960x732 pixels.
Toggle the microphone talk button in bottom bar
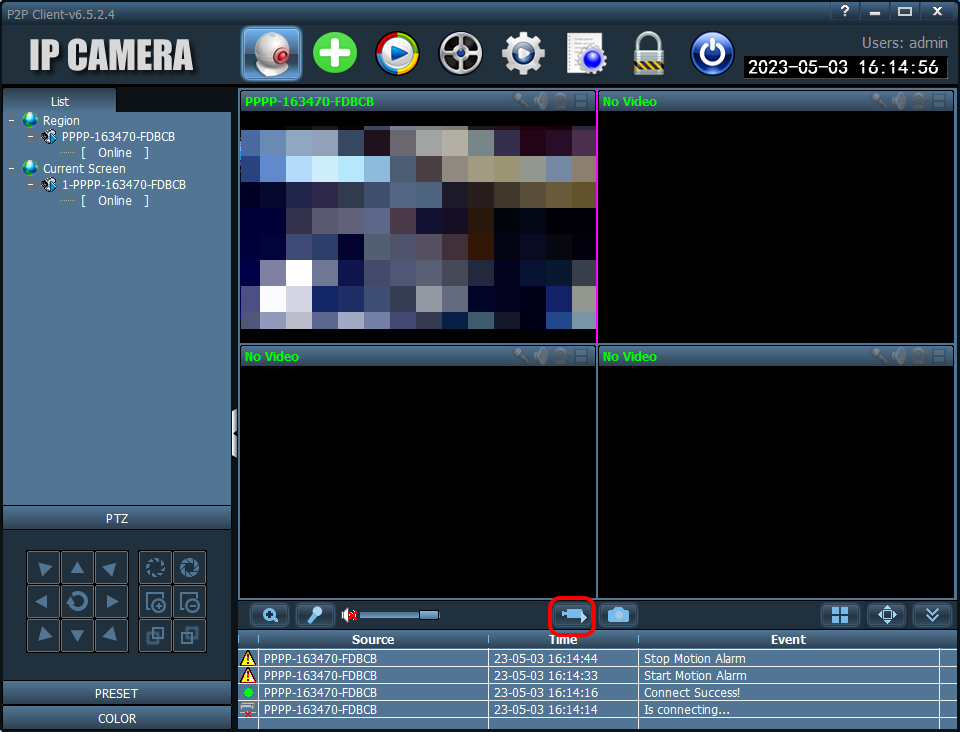[x=315, y=614]
